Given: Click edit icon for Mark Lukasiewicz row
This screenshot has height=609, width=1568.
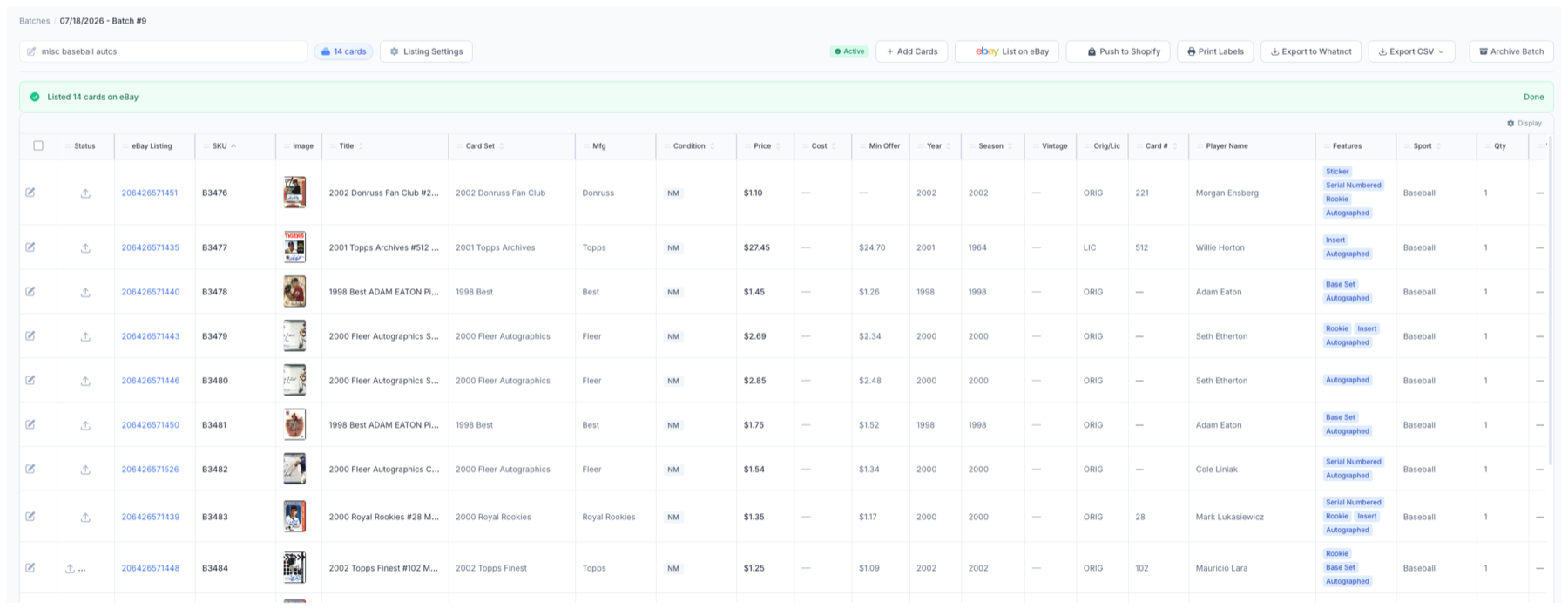Looking at the screenshot, I should 30,517.
